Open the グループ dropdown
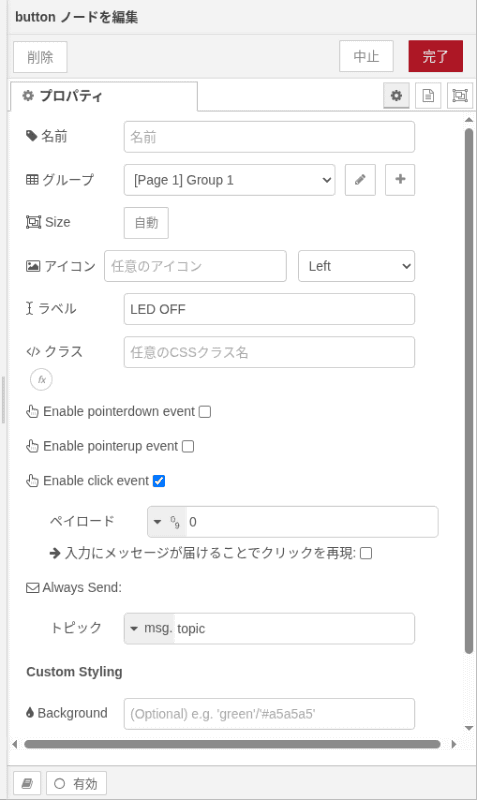The image size is (477, 800). 230,180
